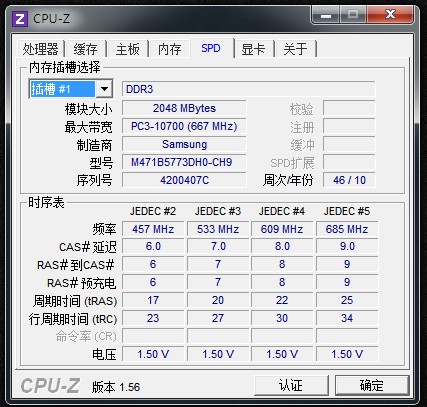Click the 46 / 10 week/year value

click(349, 180)
